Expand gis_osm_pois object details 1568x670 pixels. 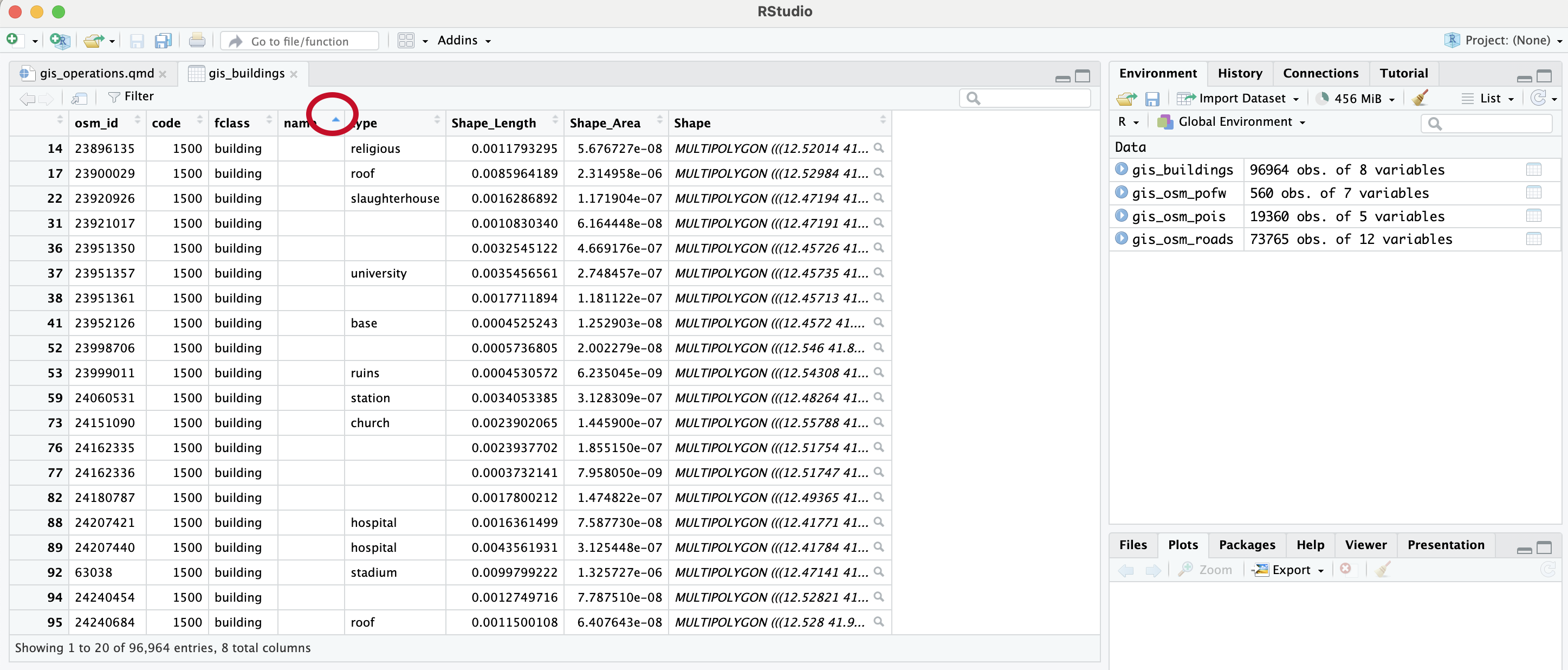click(x=1121, y=216)
